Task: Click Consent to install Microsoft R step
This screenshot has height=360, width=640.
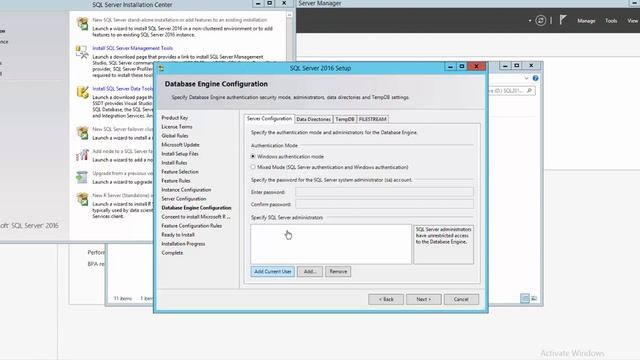Action: coord(196,216)
